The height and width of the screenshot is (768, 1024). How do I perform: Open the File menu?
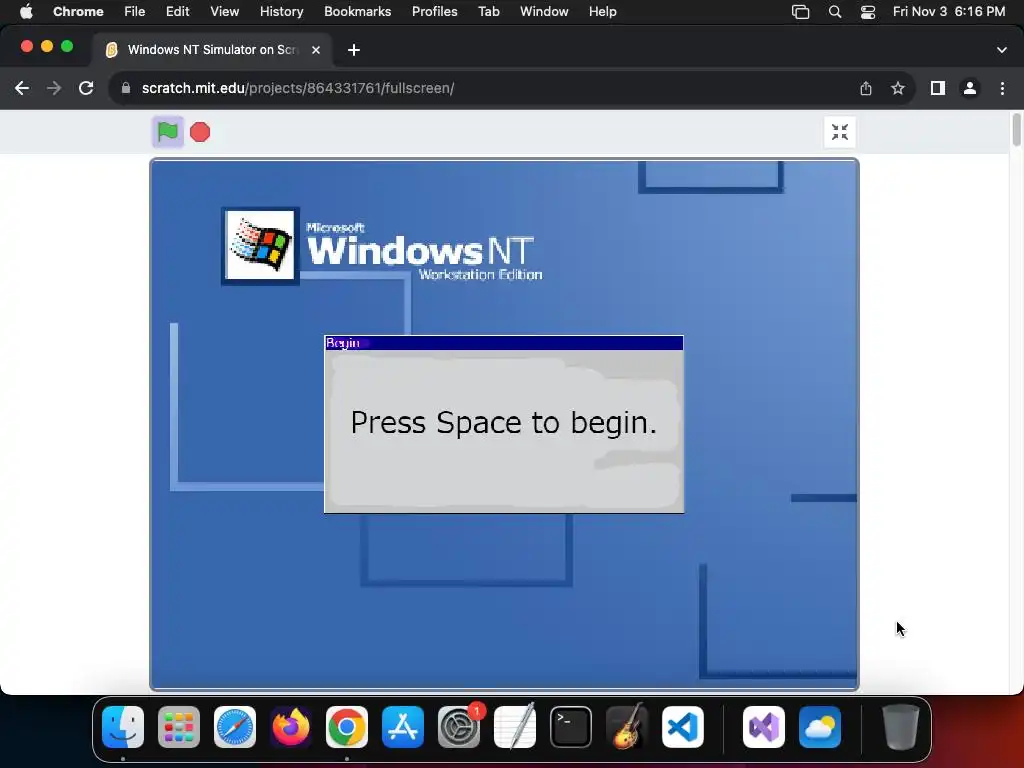135,12
